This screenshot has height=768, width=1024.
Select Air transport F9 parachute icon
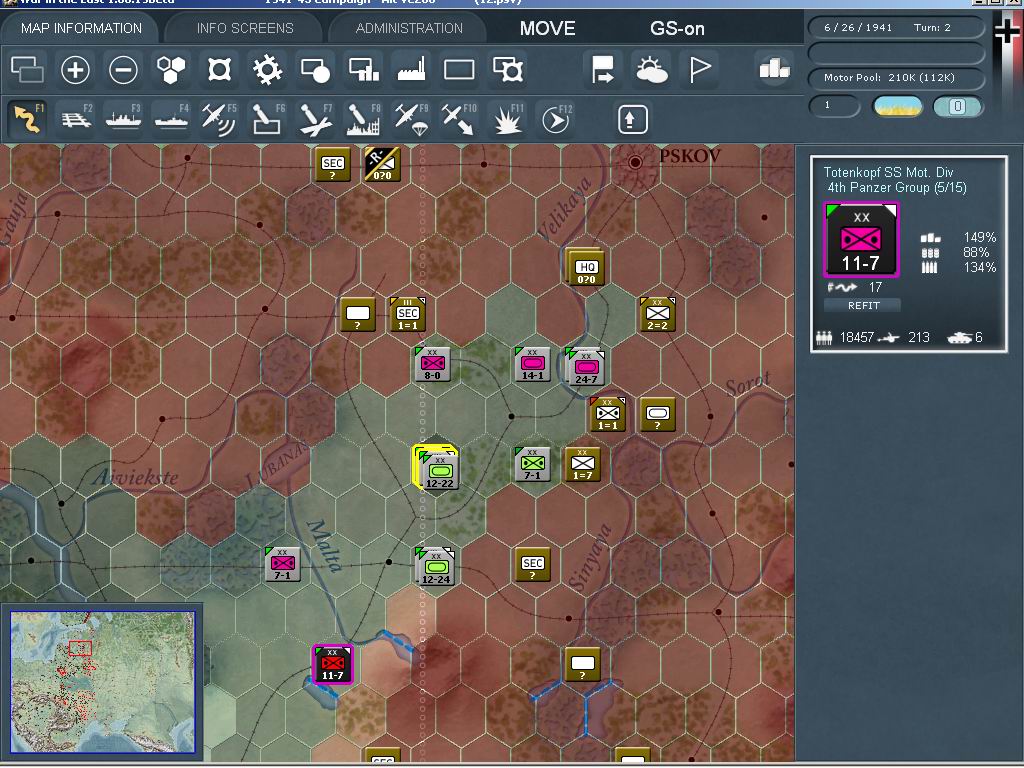point(411,120)
